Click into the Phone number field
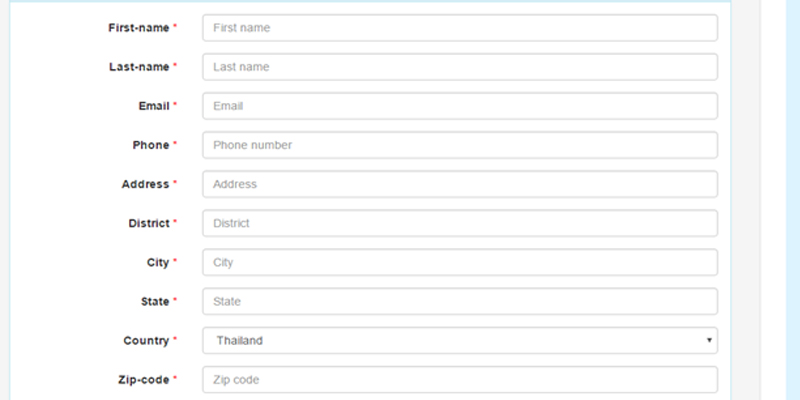800x400 pixels. (x=460, y=145)
